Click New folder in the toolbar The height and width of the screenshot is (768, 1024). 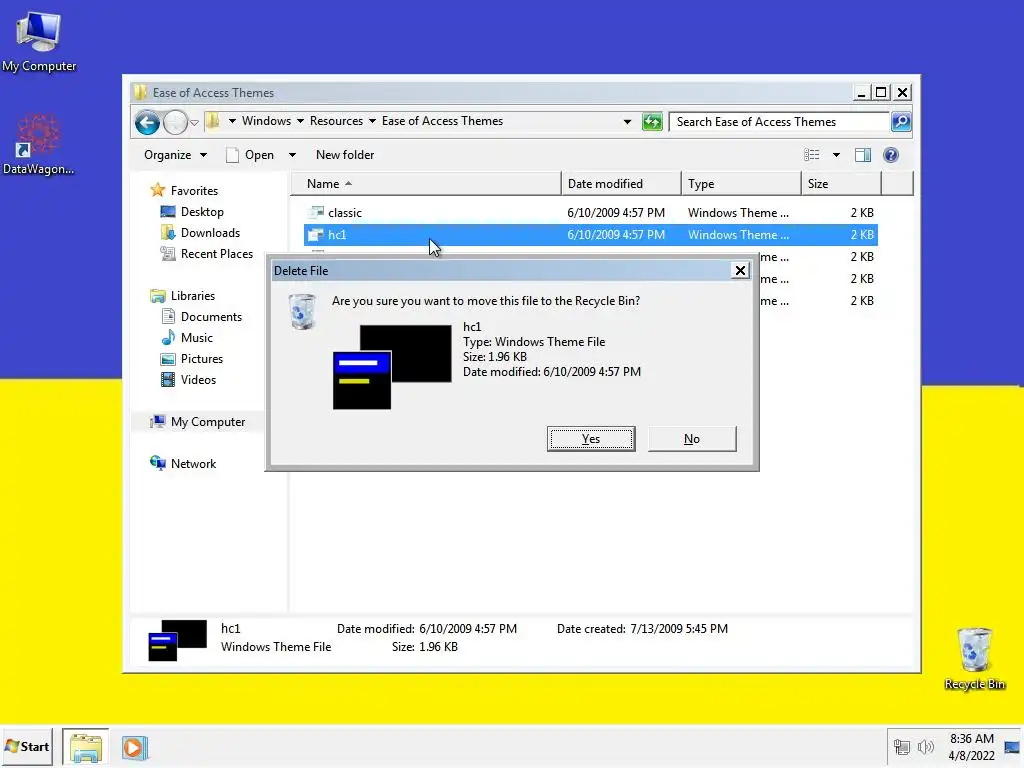[x=345, y=155]
